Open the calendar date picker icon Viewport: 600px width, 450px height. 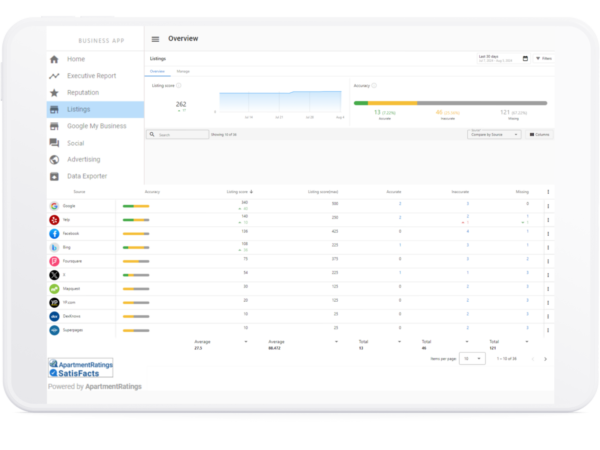tap(523, 59)
